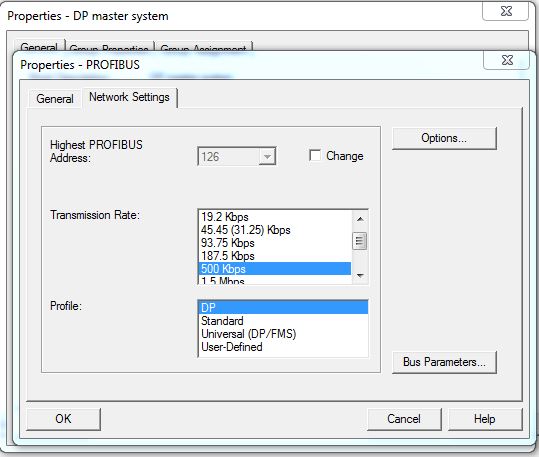Click the transmission rate scrollbar thumb
This screenshot has width=539, height=457.
point(360,241)
